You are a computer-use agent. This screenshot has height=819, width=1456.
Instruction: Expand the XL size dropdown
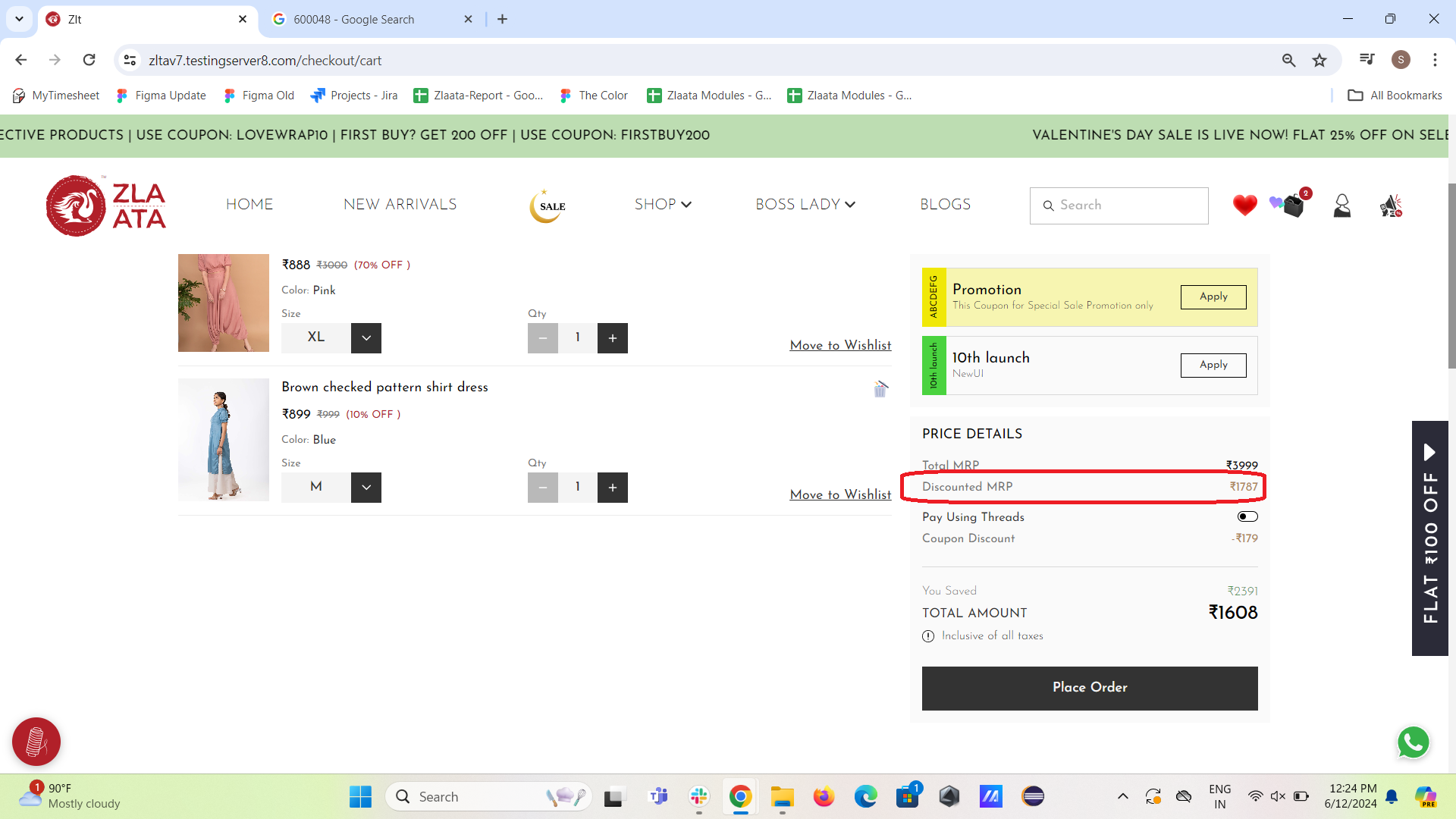366,338
